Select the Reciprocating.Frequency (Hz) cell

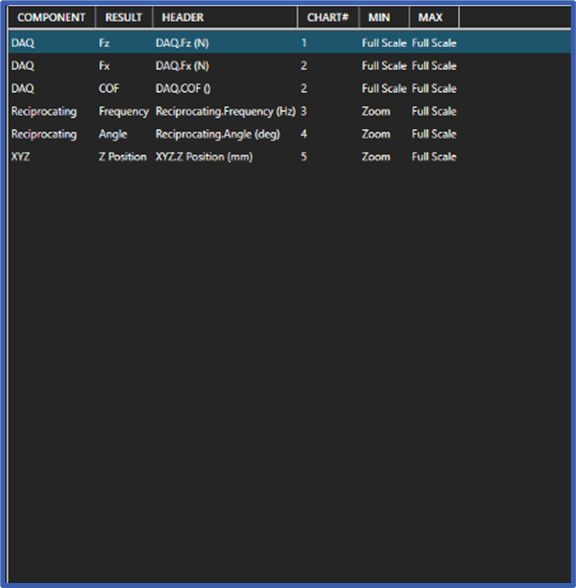(x=225, y=112)
